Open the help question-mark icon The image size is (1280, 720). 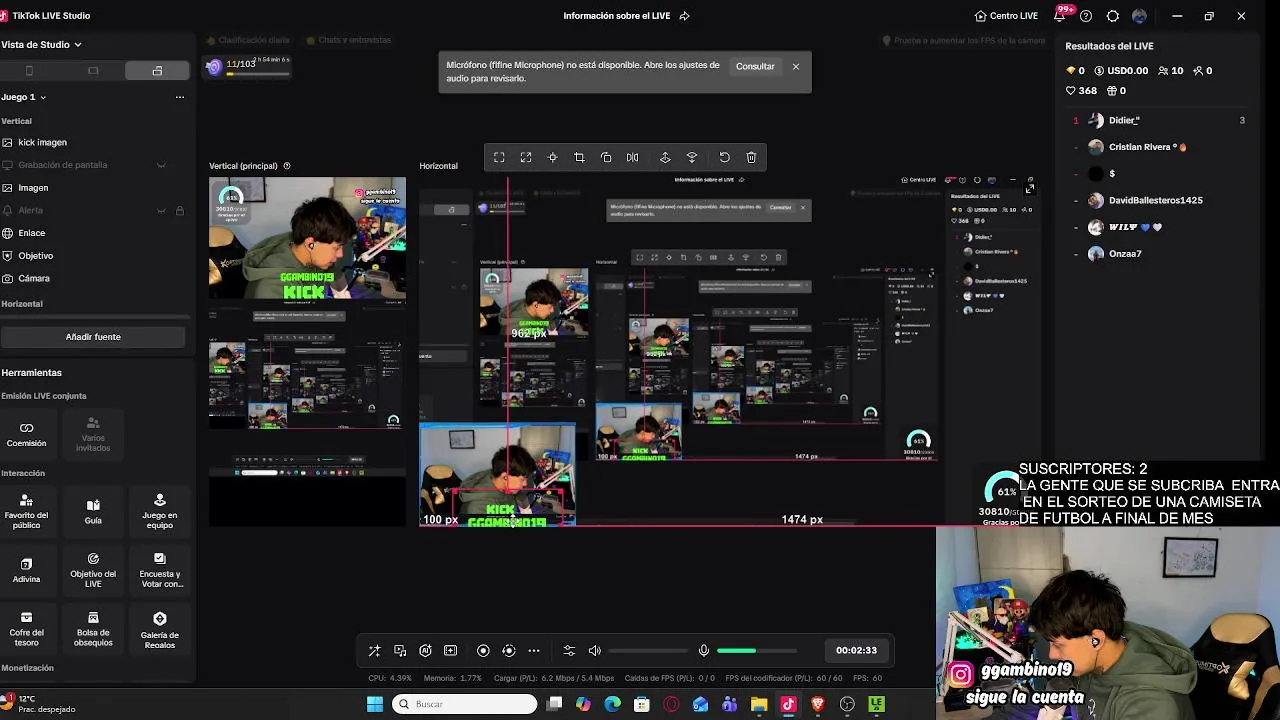pos(1086,16)
